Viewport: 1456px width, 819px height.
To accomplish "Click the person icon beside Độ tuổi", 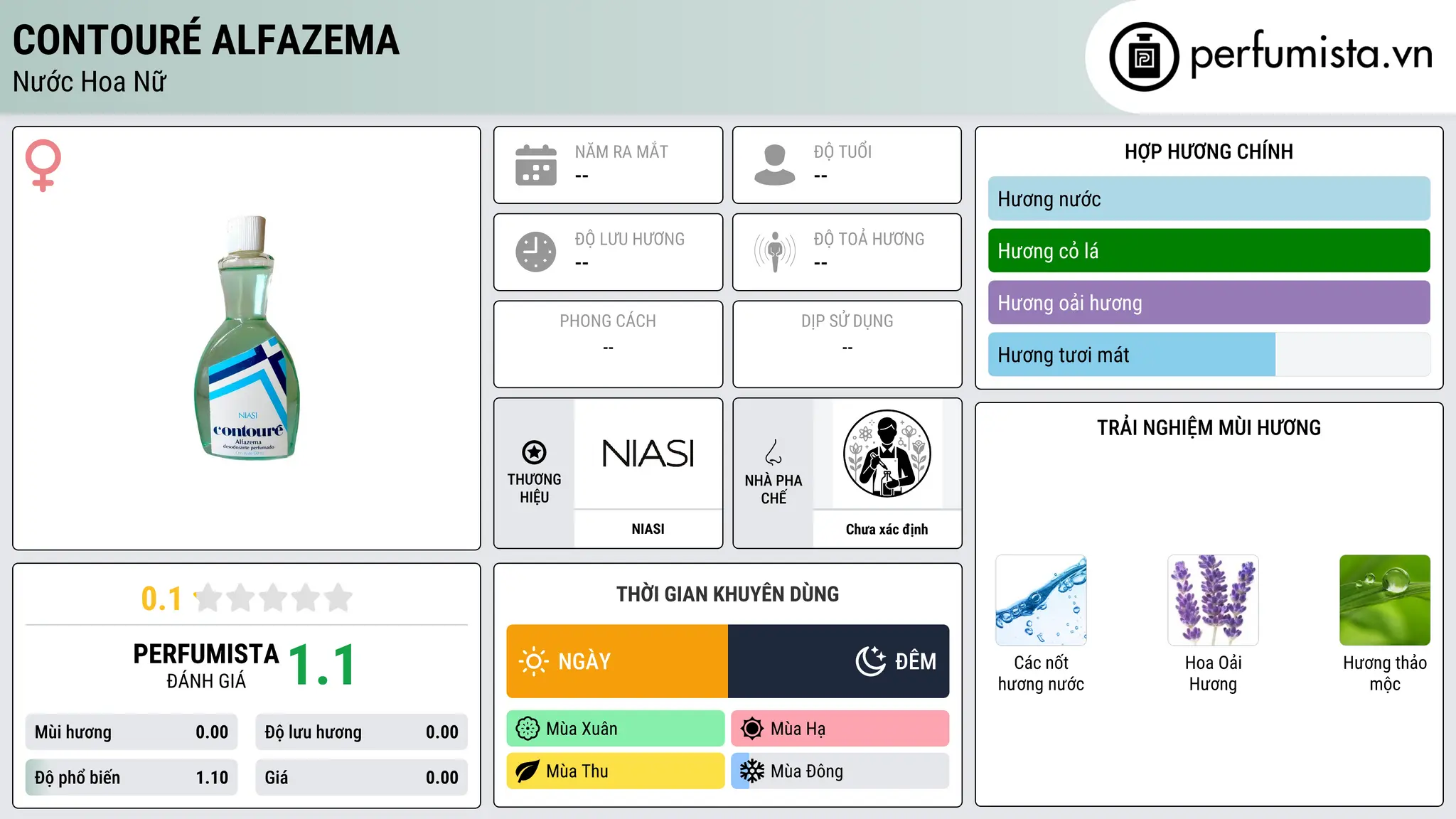I will (x=775, y=165).
